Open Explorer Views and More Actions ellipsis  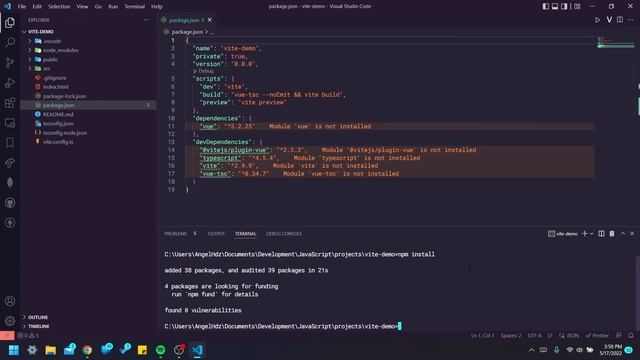coord(147,20)
